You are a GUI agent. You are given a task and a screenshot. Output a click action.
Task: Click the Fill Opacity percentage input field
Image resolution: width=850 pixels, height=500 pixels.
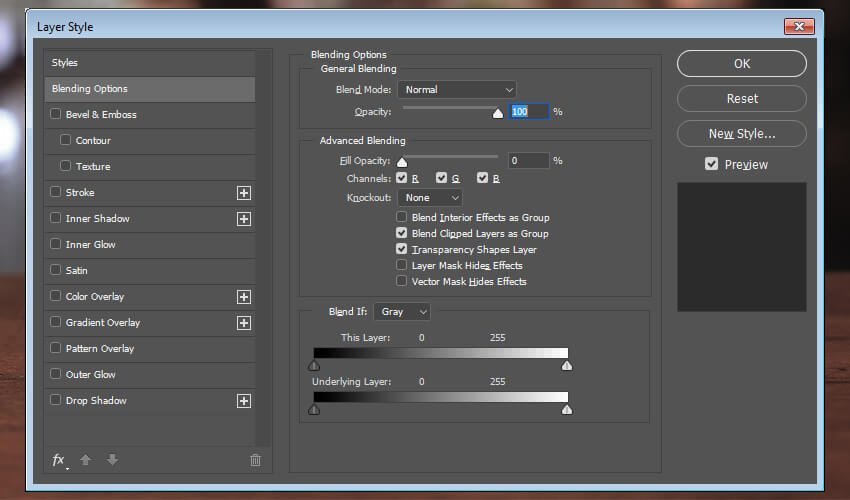[x=529, y=161]
